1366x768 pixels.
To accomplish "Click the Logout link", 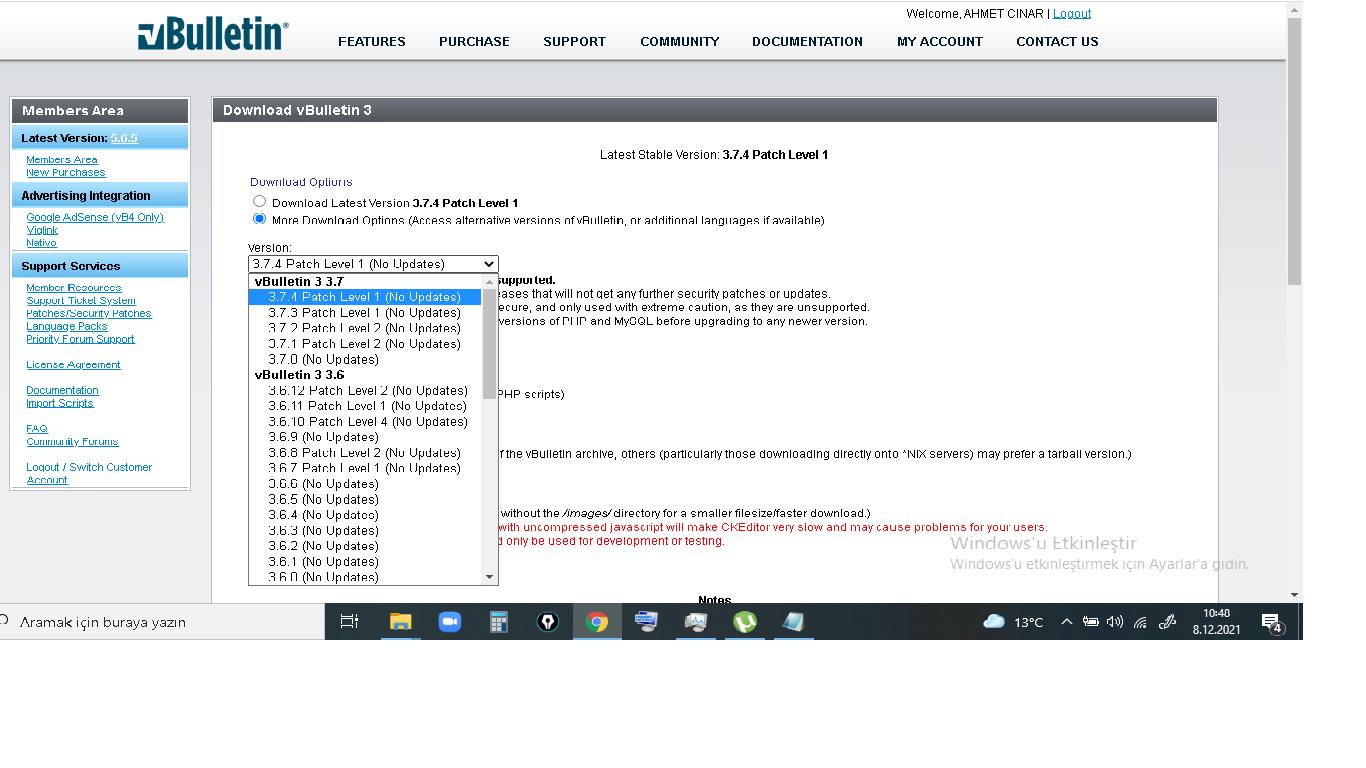I will tap(1072, 14).
